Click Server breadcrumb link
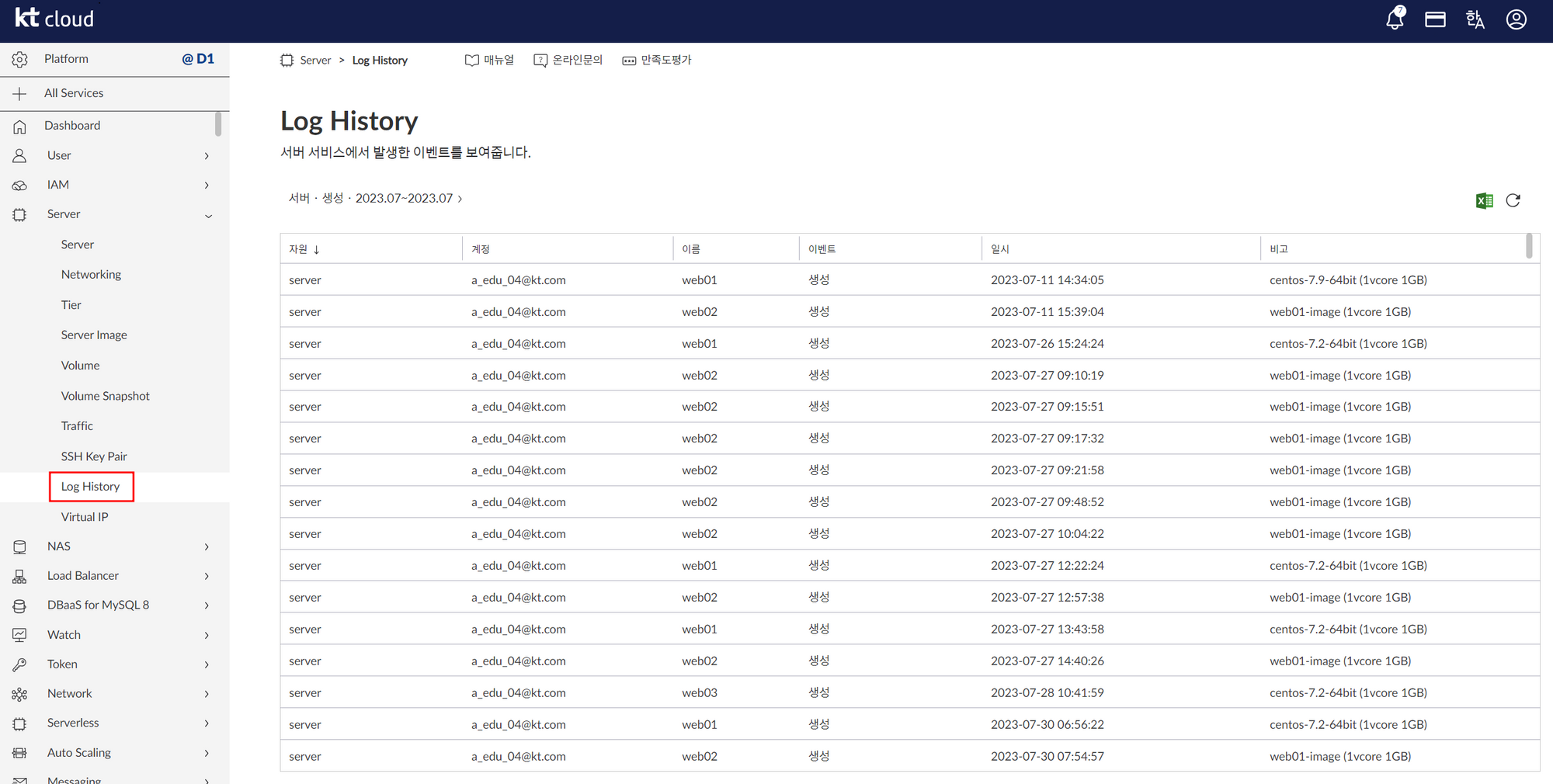The width and height of the screenshot is (1553, 784). (x=315, y=61)
